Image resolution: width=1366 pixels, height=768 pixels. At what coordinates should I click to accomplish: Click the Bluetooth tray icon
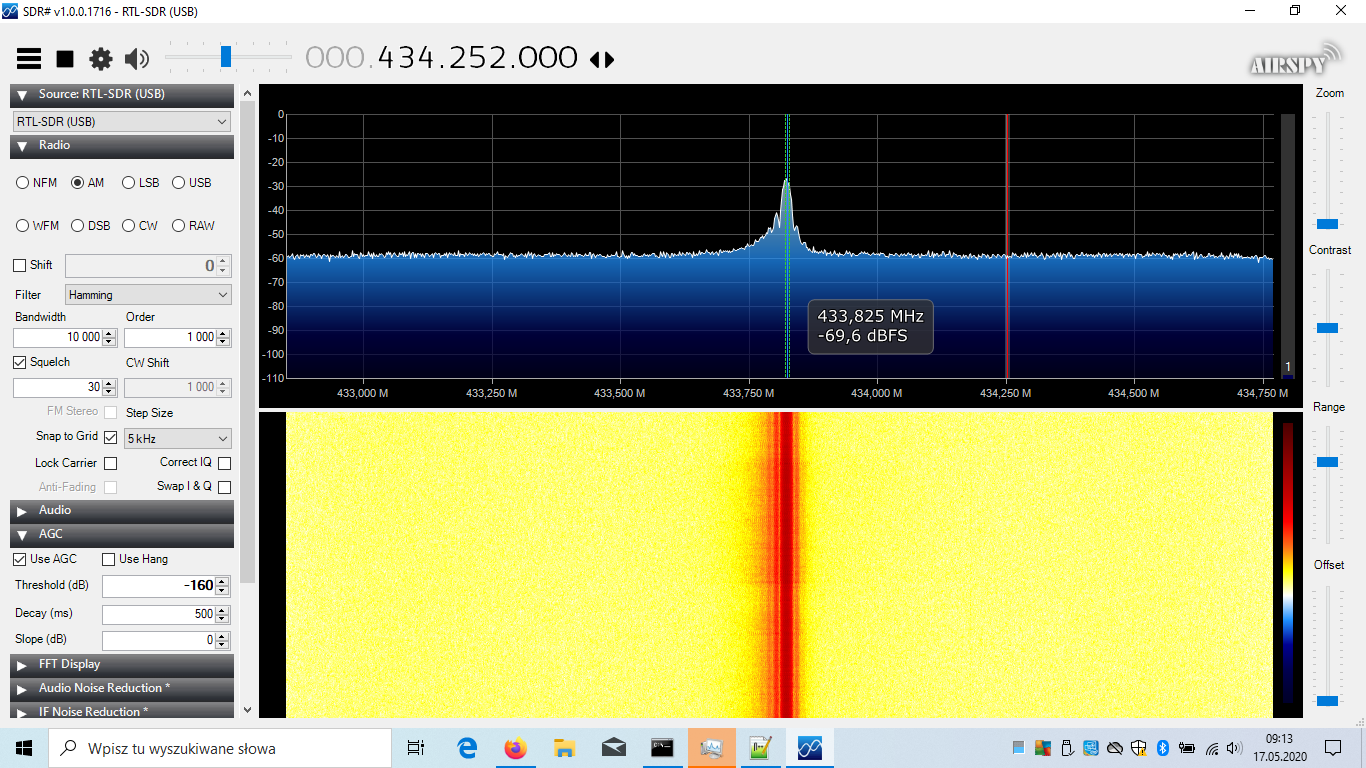(1162, 748)
